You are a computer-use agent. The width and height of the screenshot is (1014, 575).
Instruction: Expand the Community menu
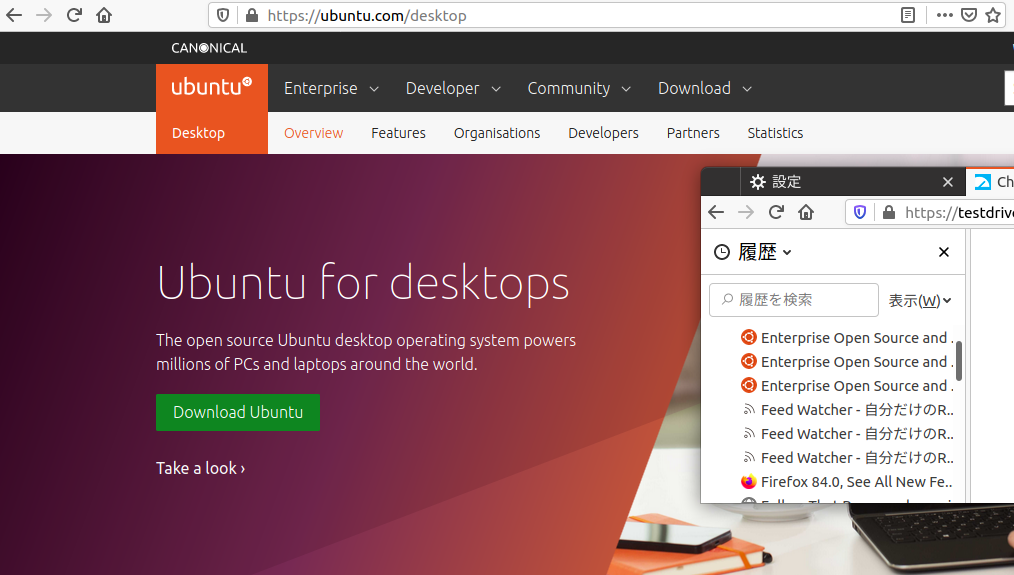tap(579, 89)
